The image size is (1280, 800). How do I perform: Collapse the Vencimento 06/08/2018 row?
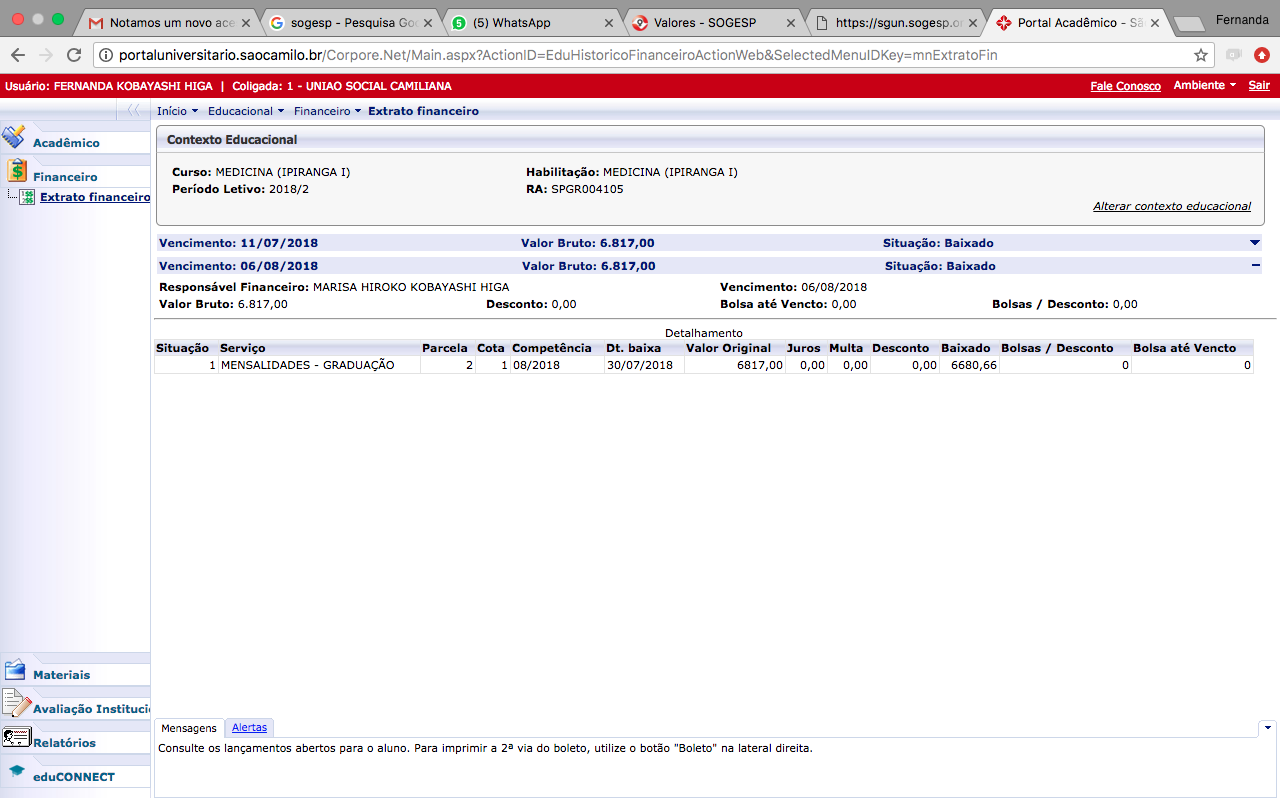pyautogui.click(x=1254, y=266)
